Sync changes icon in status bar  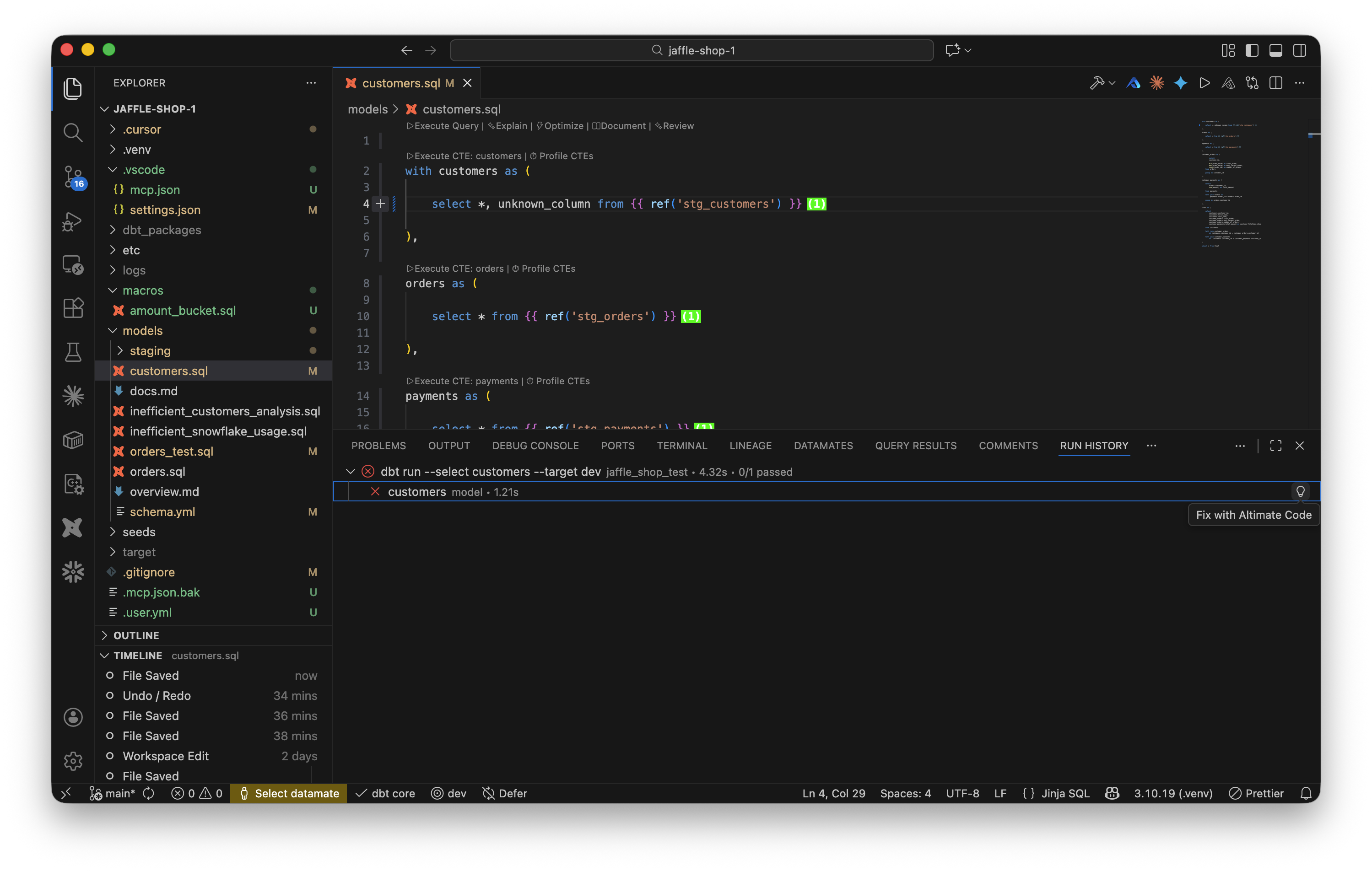pos(149,794)
